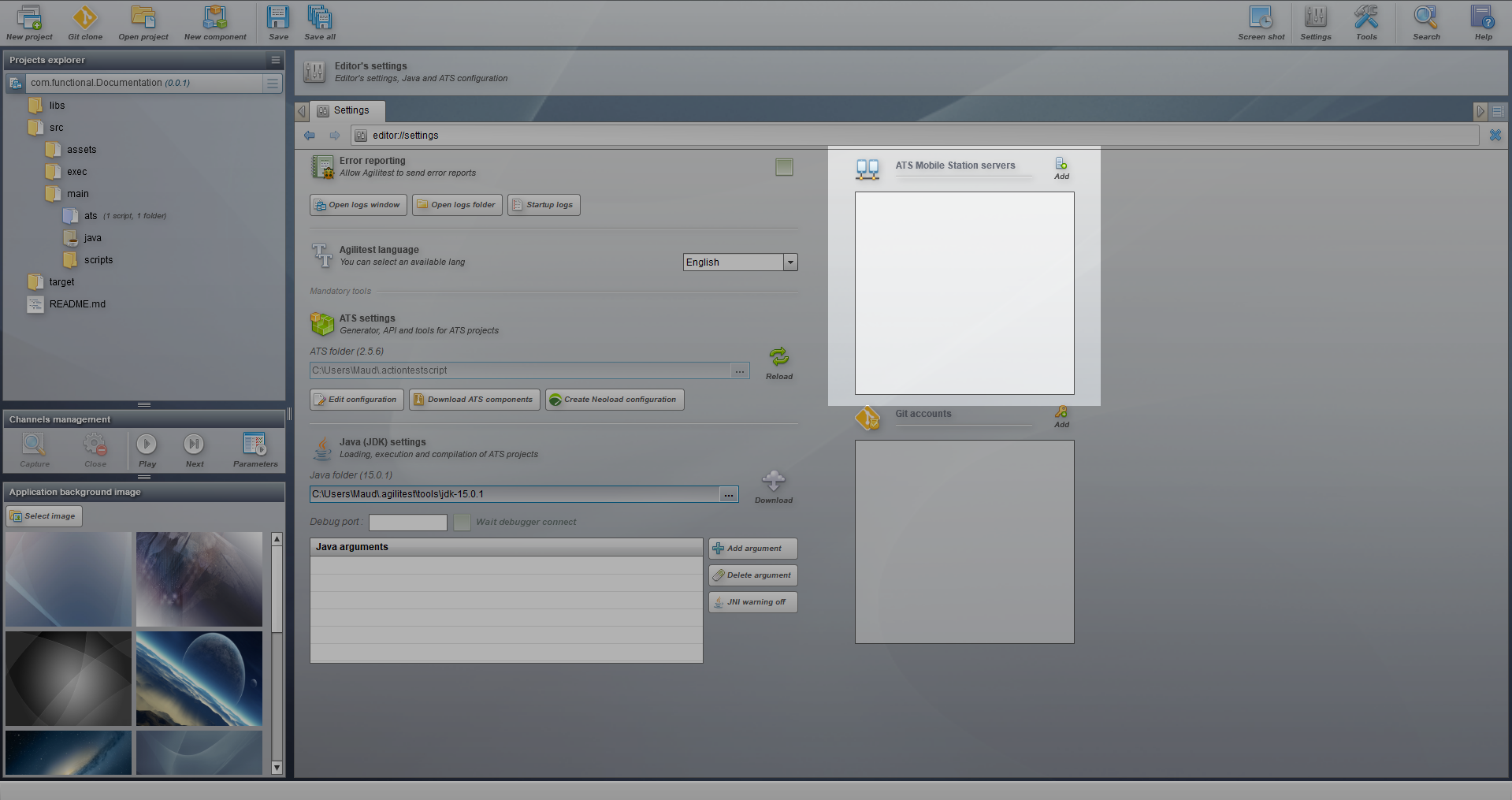Click the JNI warning off button

coord(753,602)
